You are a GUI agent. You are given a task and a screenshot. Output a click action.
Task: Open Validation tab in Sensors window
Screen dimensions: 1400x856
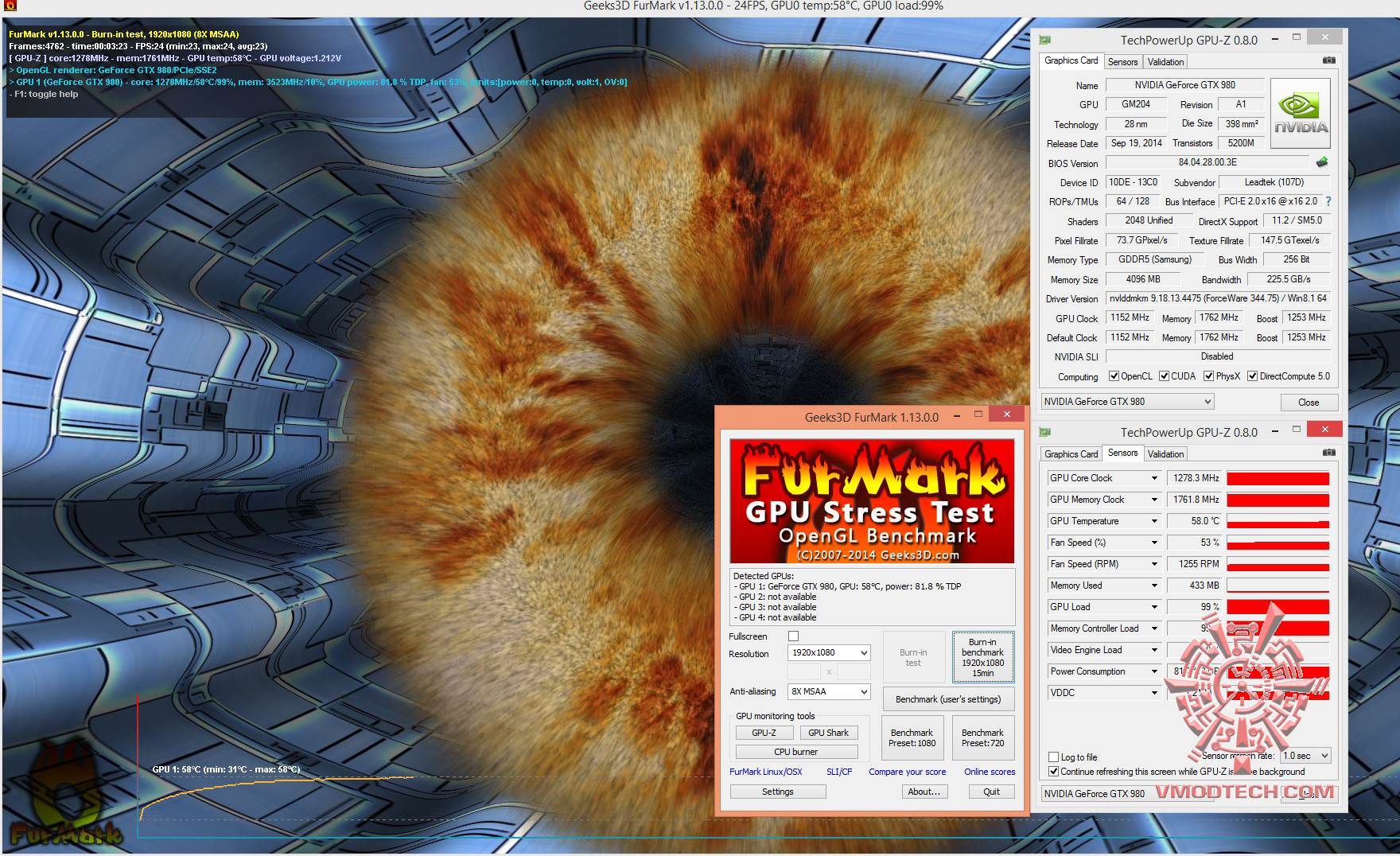click(x=1165, y=454)
